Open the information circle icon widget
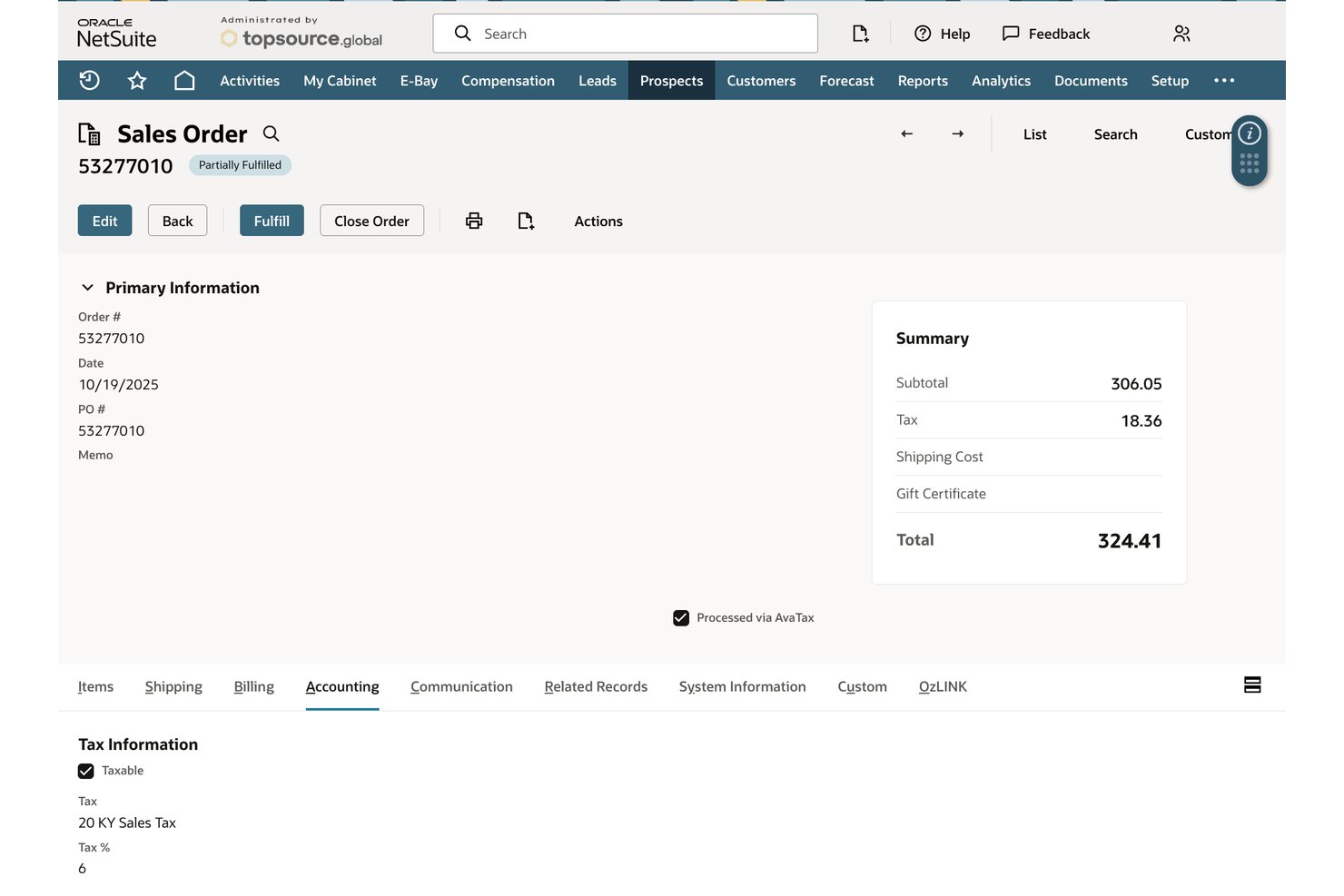Viewport: 1344px width, 896px height. point(1250,133)
